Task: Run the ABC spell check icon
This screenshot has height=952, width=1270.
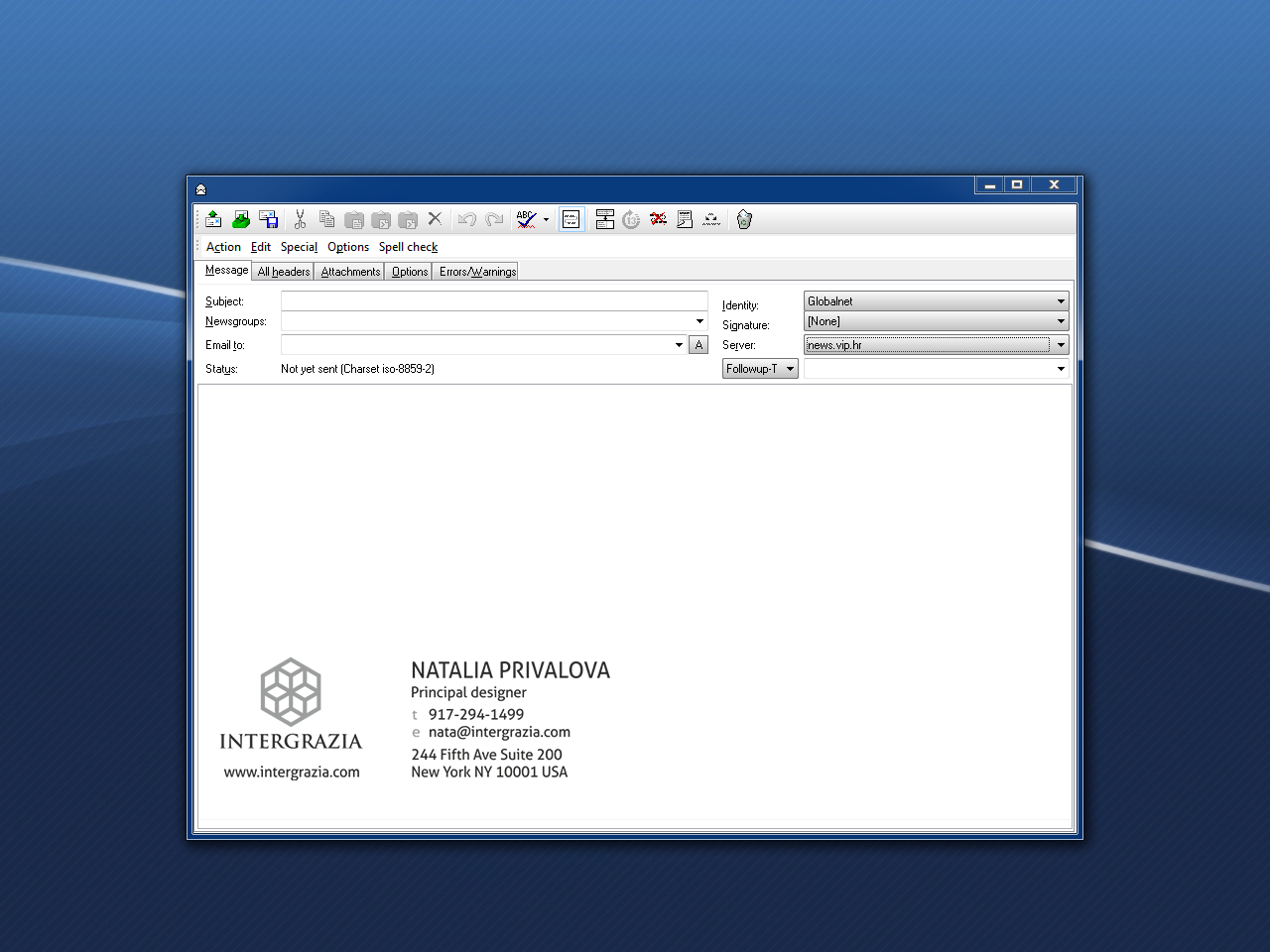Action: coord(526,219)
